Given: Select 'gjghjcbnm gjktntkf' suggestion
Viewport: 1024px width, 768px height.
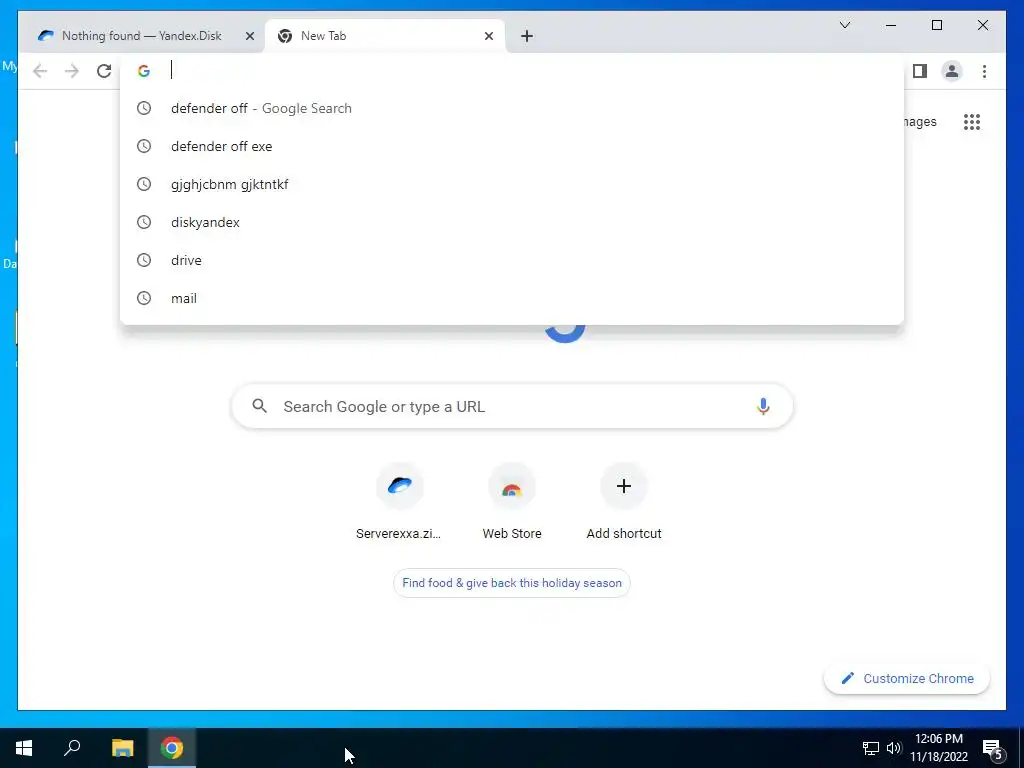Looking at the screenshot, I should [x=512, y=184].
